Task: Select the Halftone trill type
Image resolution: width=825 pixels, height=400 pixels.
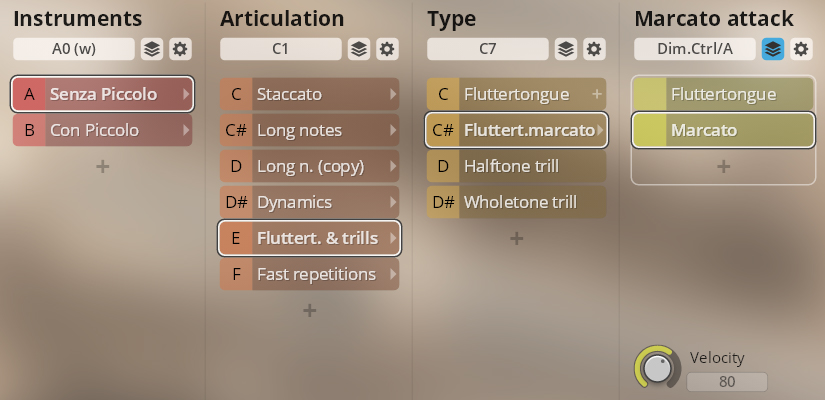Action: [x=516, y=166]
